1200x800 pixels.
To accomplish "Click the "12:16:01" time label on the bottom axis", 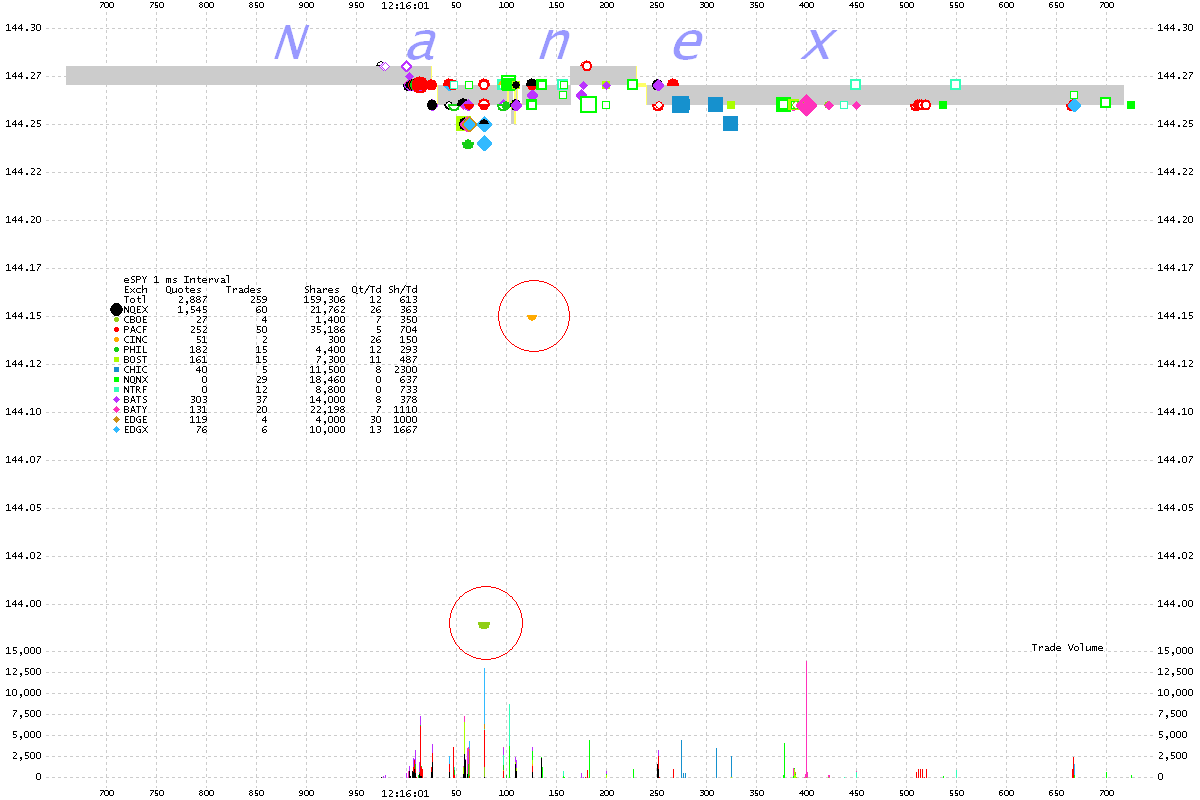I will (x=405, y=793).
